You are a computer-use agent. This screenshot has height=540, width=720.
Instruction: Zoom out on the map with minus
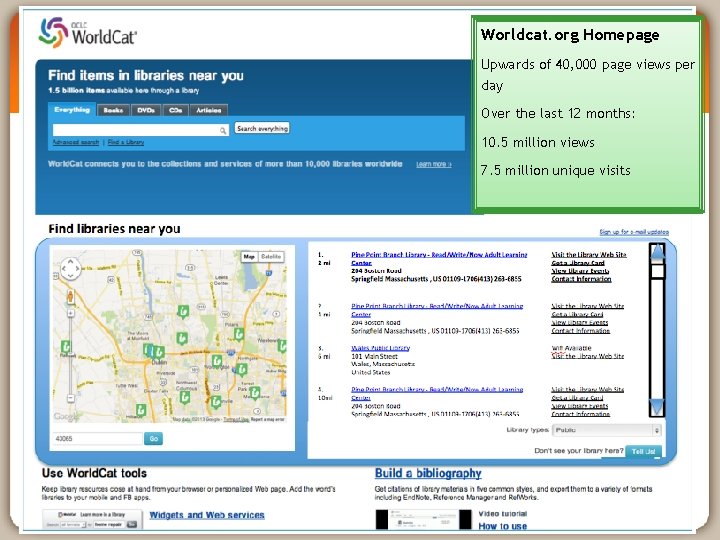pos(70,398)
